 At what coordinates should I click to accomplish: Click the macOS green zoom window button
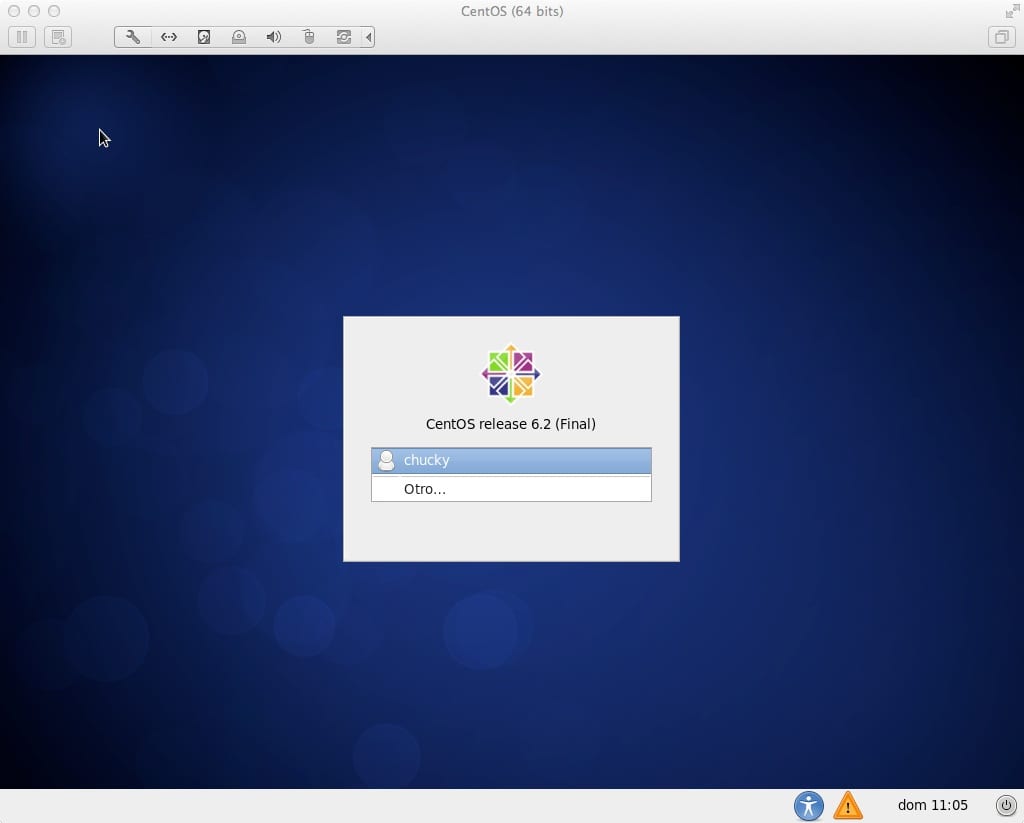(x=54, y=11)
